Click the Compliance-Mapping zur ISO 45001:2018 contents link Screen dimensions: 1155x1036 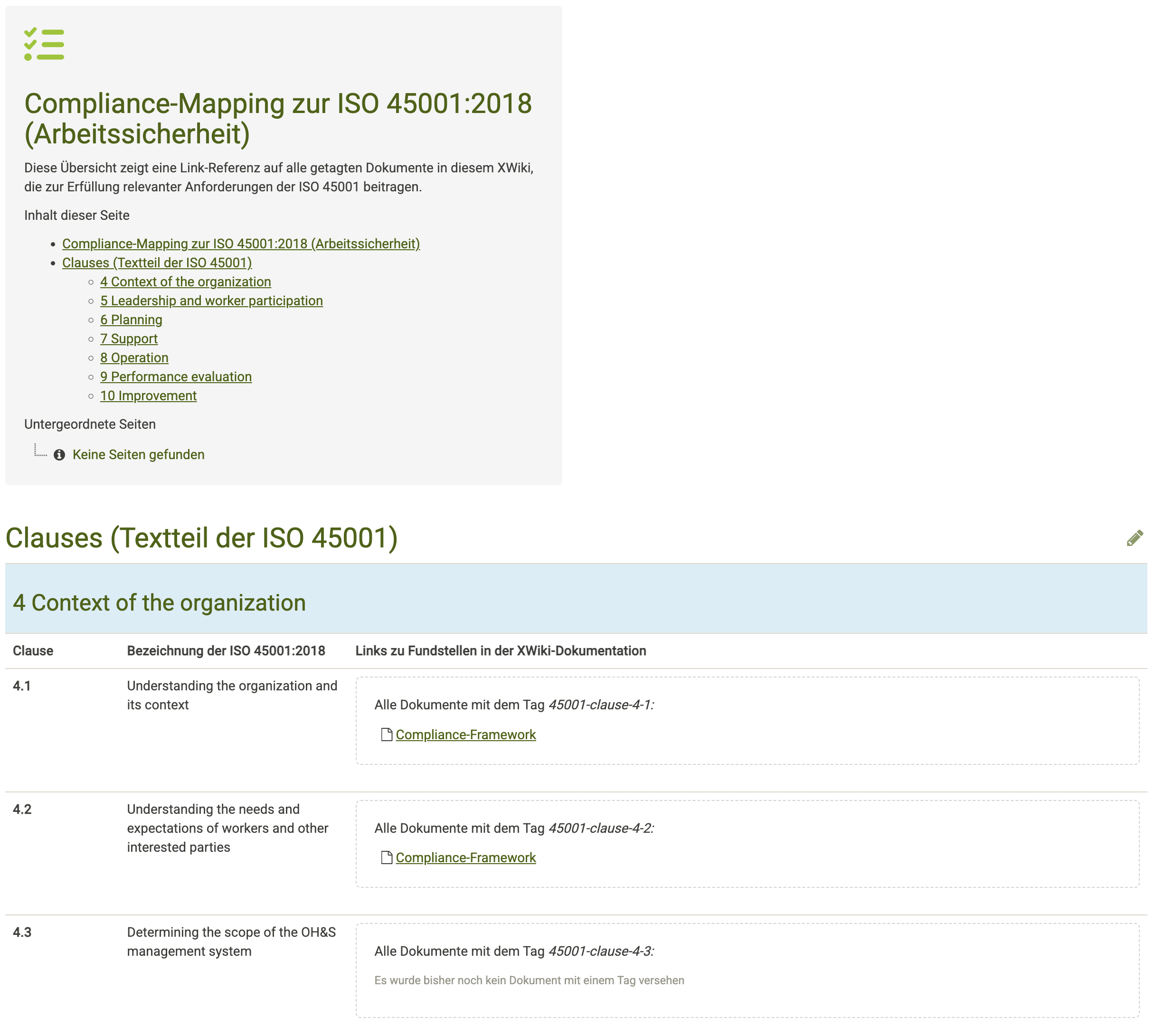pos(241,244)
